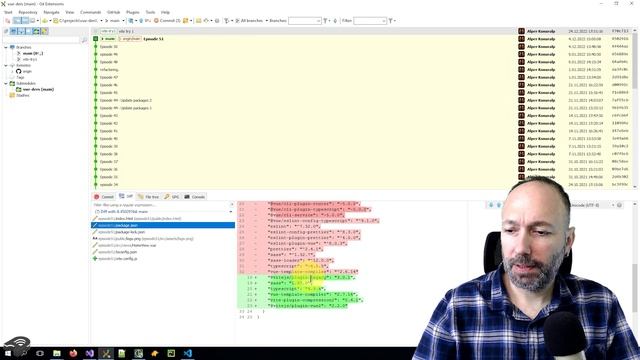The height and width of the screenshot is (360, 640).
Task: Click the refresh revisions toolbar icon
Action: click(8, 20)
